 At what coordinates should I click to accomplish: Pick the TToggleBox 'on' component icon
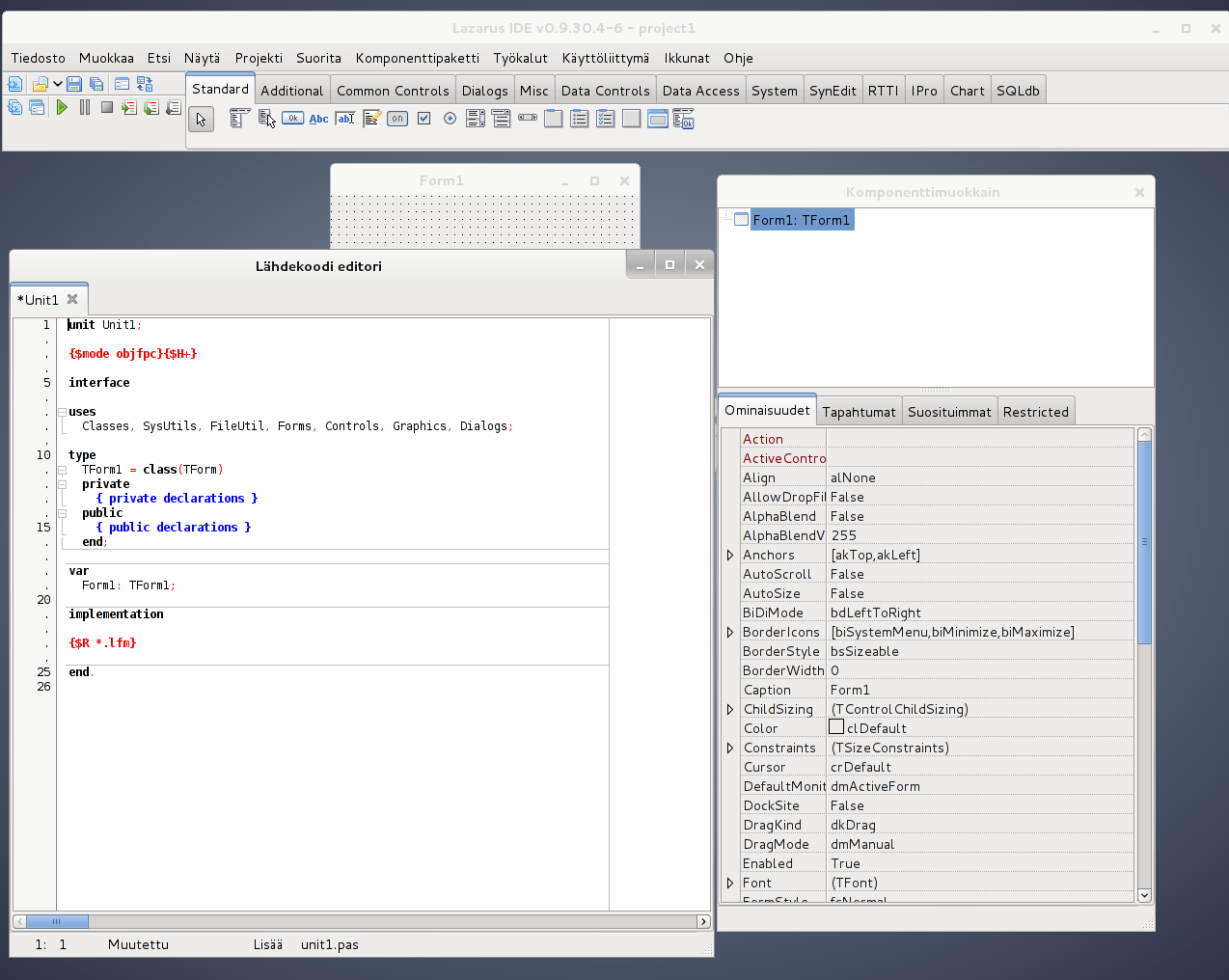[x=397, y=119]
